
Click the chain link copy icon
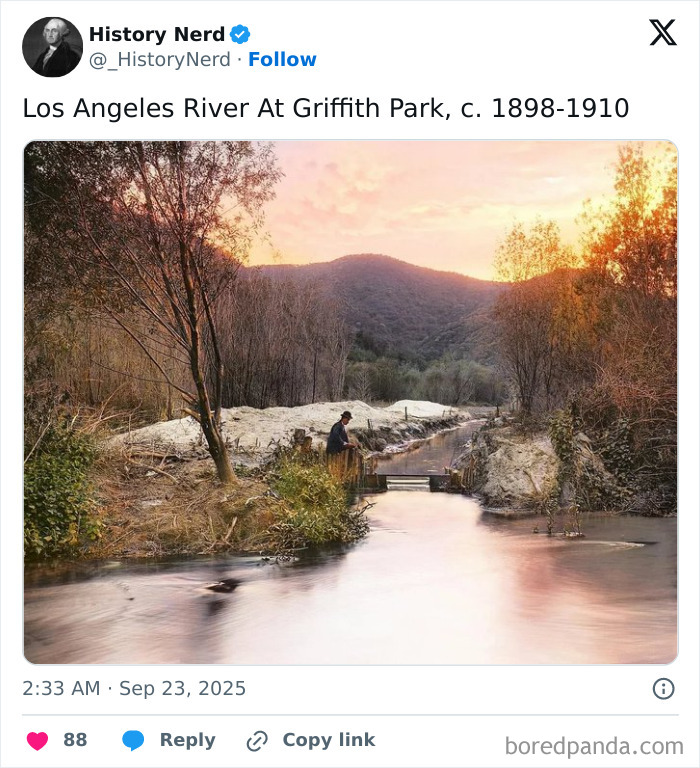point(257,740)
